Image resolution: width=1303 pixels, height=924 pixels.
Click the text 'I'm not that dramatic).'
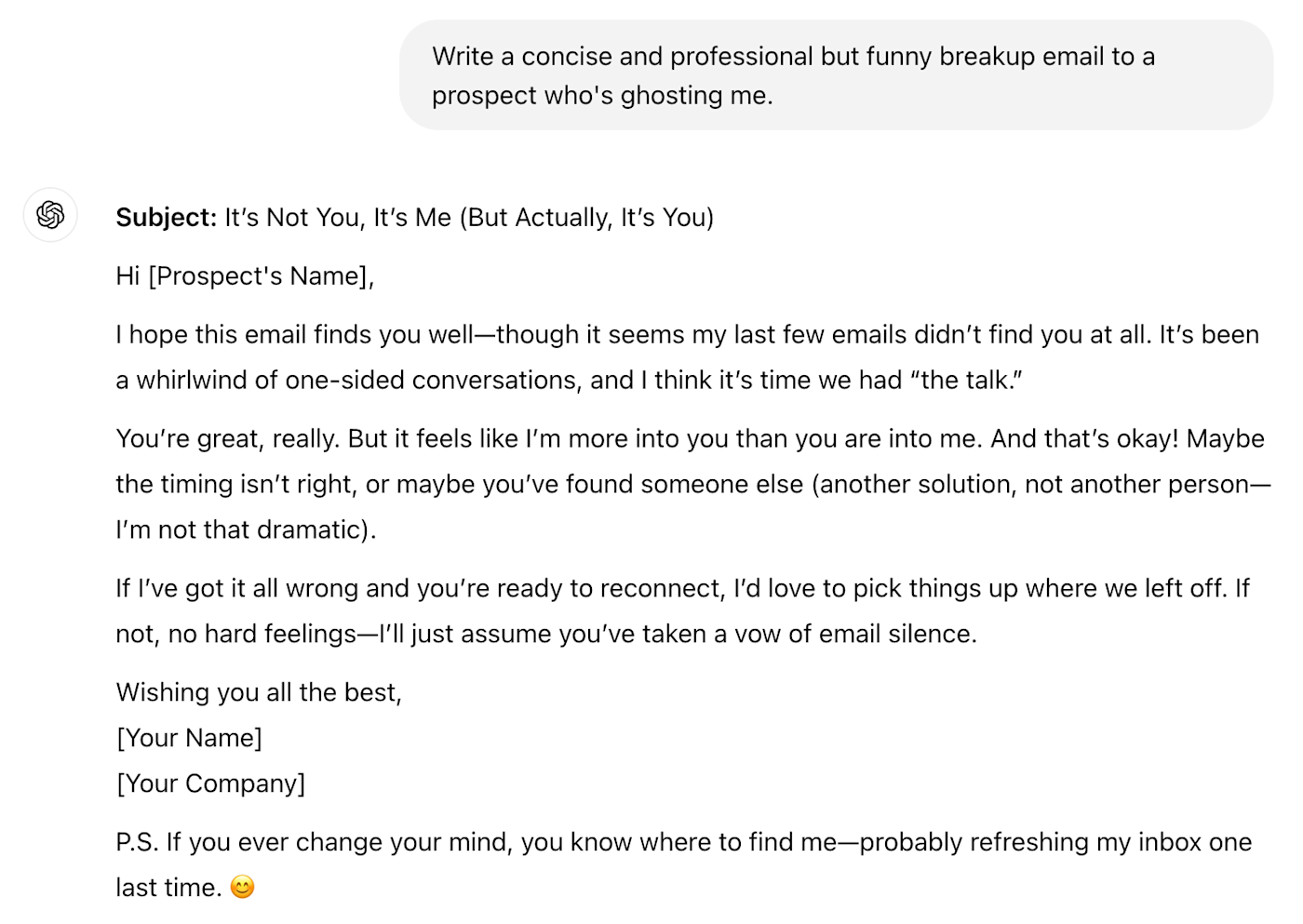[x=246, y=529]
